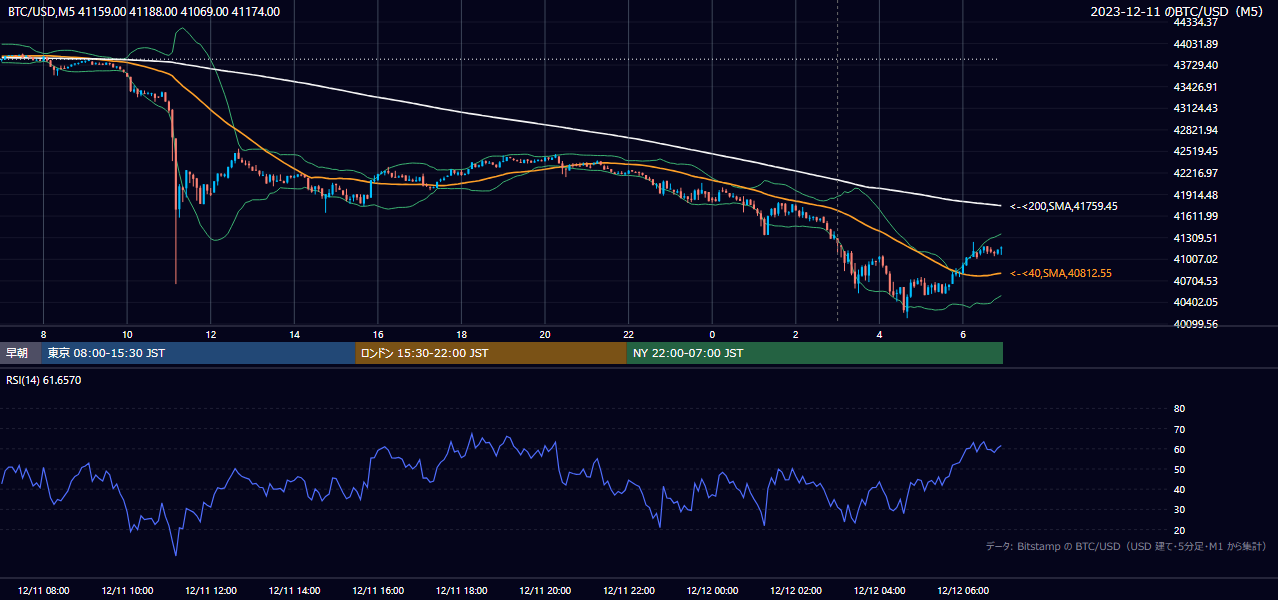Screen dimensions: 1278x600
Task: Click hour label 22 under the price chart
Action: pyautogui.click(x=628, y=333)
